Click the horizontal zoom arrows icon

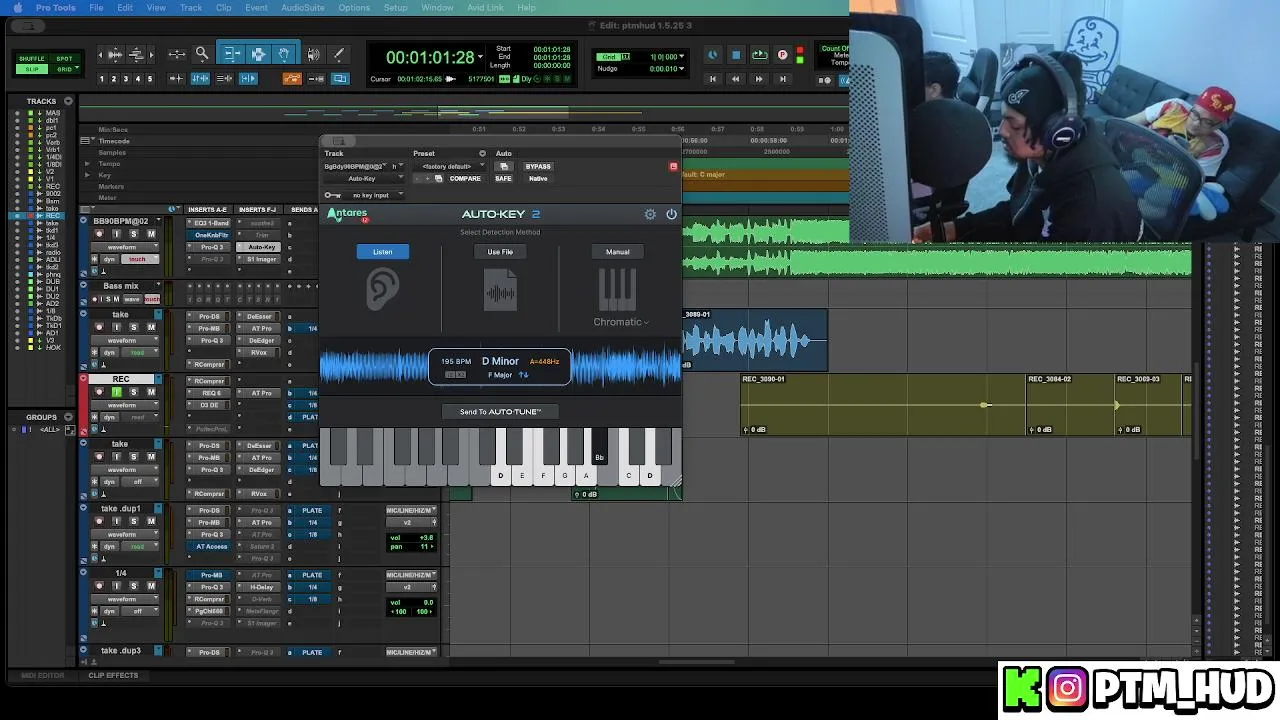177,54
